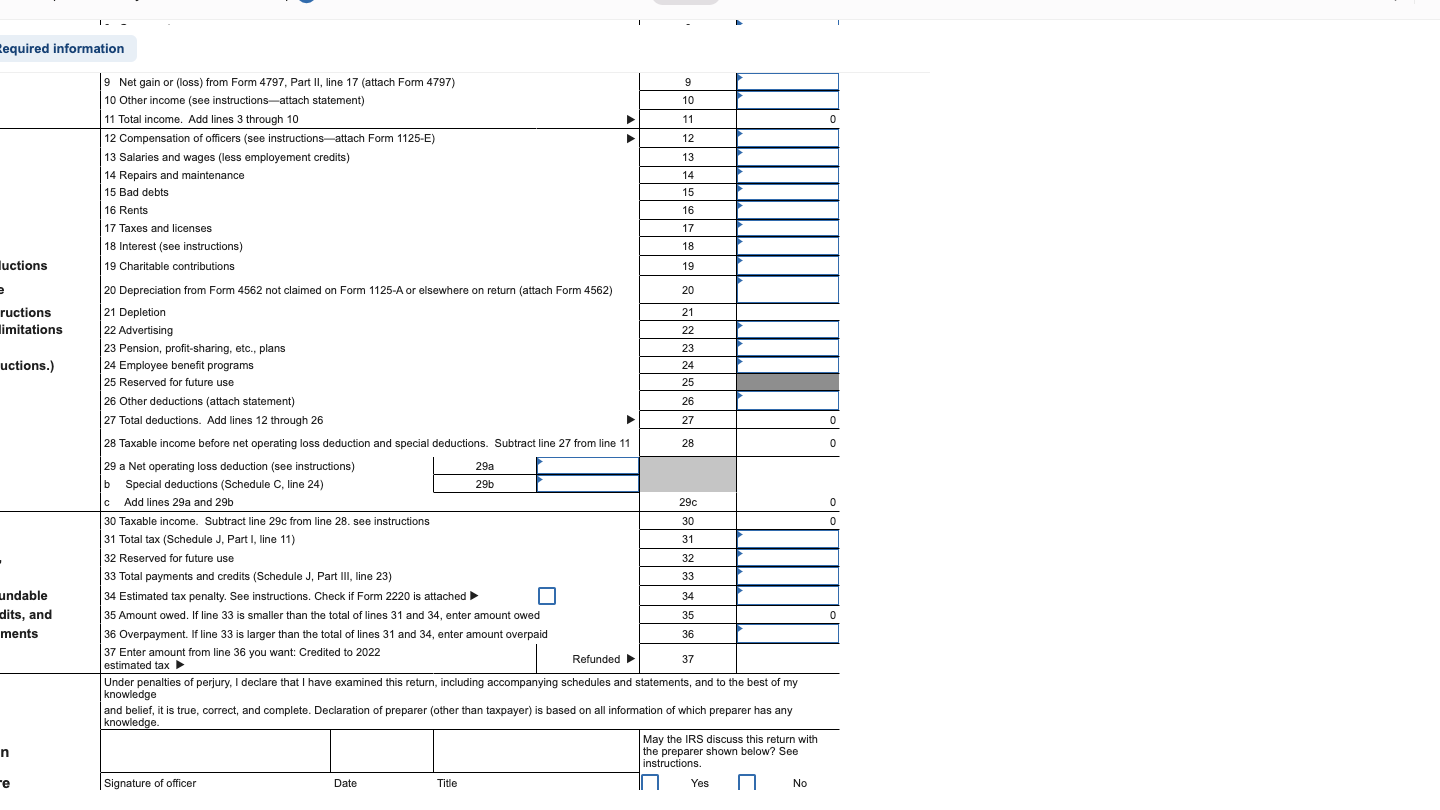Image resolution: width=1440 pixels, height=810 pixels.
Task: Focus the line 32 reserved field
Action: (x=788, y=558)
